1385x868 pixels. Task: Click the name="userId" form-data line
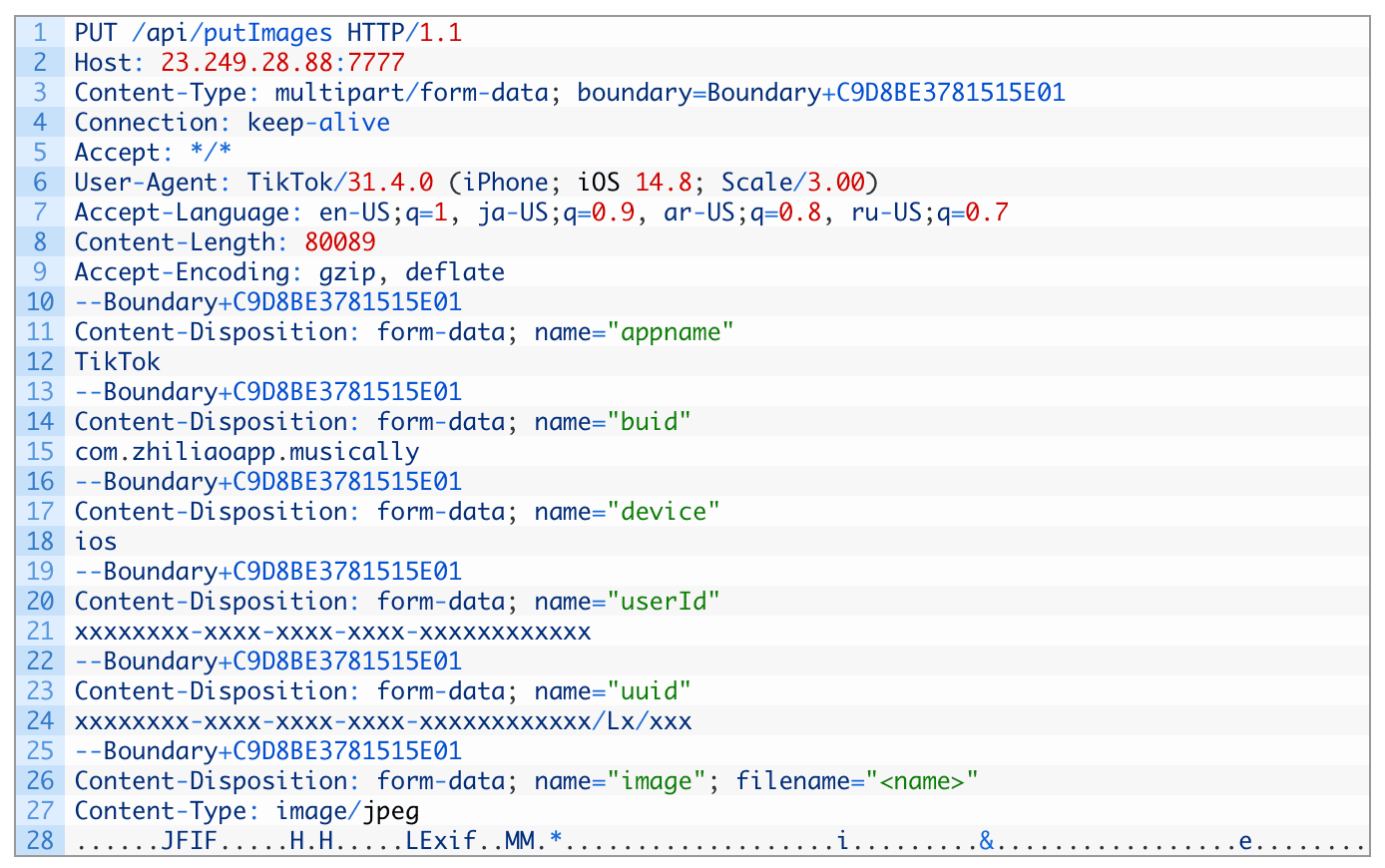click(397, 602)
